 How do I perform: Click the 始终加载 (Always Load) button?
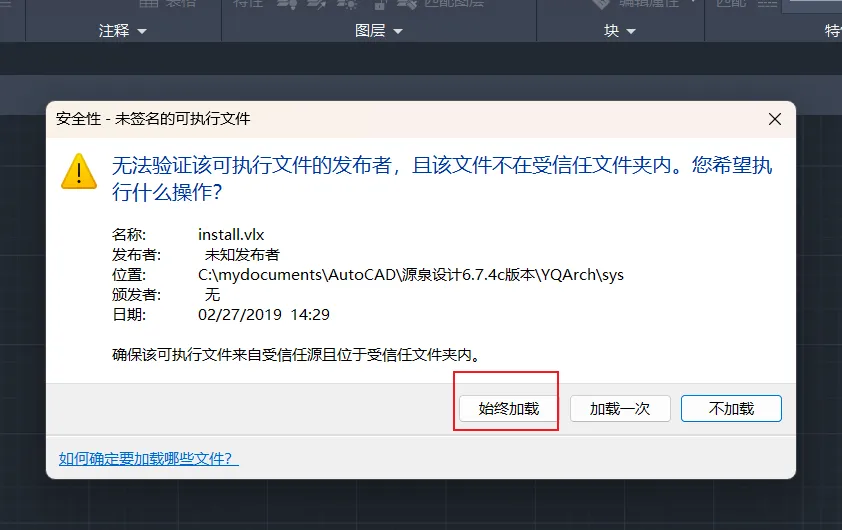509,409
